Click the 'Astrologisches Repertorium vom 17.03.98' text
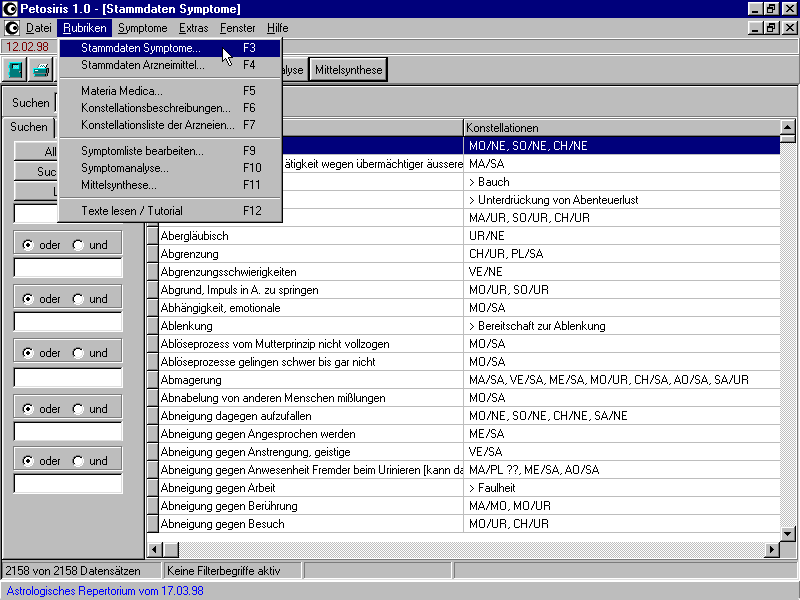Viewport: 800px width, 600px height. point(105,591)
